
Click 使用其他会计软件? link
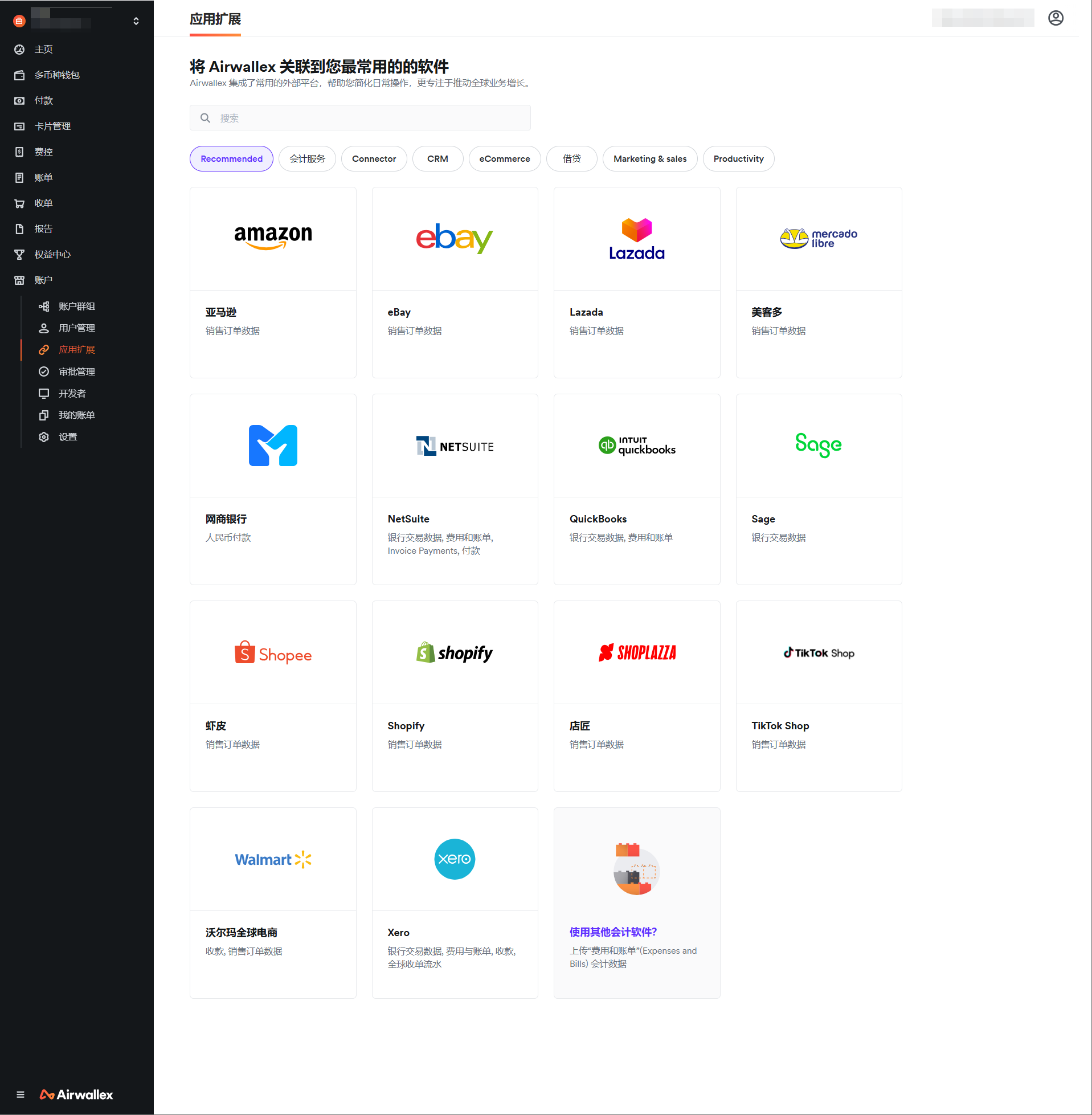tap(613, 932)
